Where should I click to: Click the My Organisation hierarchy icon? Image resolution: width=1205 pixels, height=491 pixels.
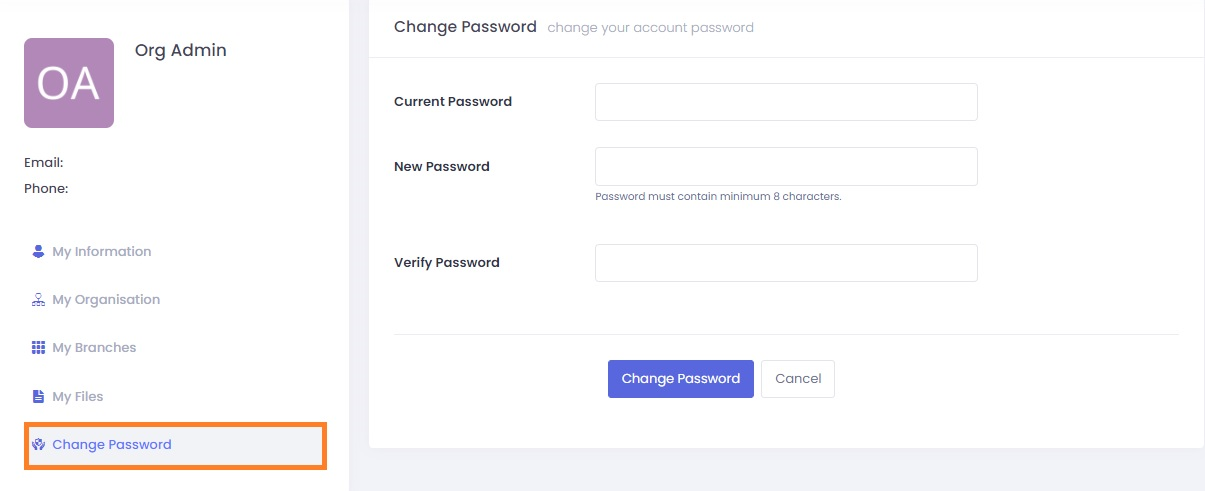coord(39,299)
